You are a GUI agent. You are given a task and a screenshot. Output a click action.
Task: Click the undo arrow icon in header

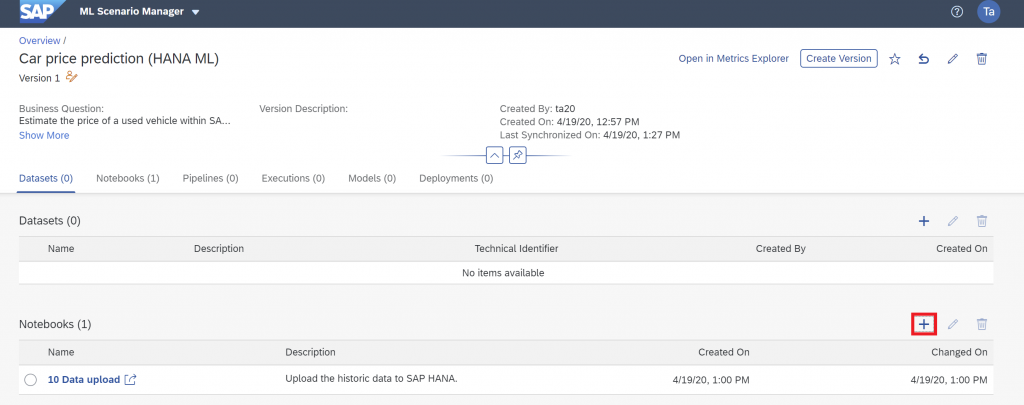click(x=923, y=59)
